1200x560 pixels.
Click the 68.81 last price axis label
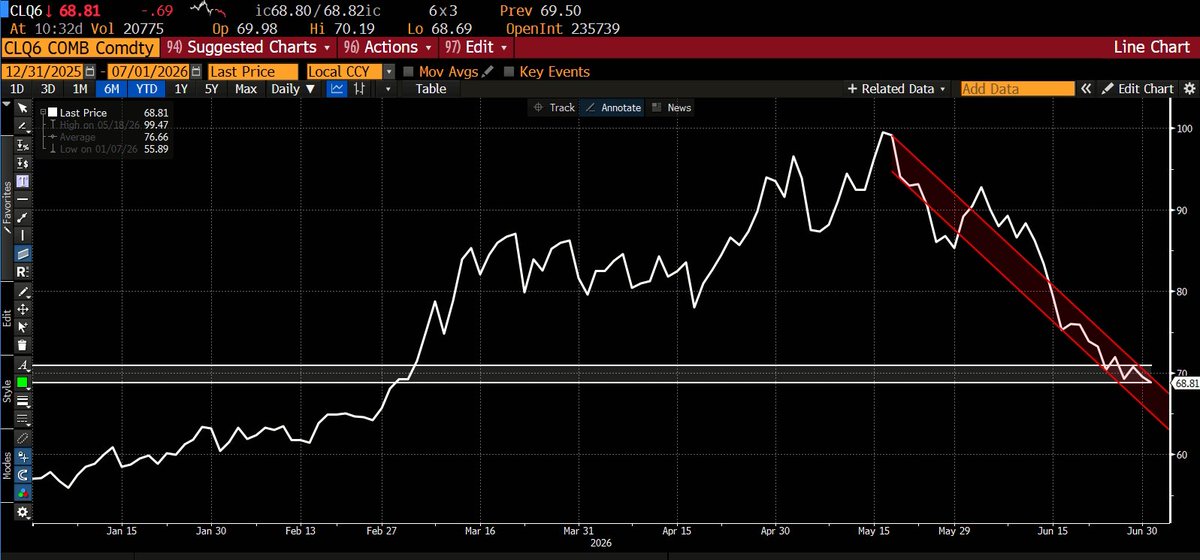point(1187,383)
